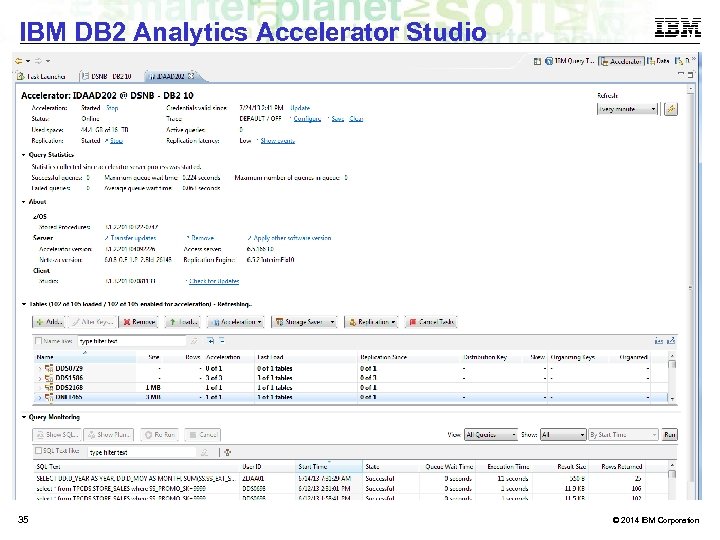Viewport: 720px width, 540px height.
Task: Collapse the Tables section
Action: [23, 304]
